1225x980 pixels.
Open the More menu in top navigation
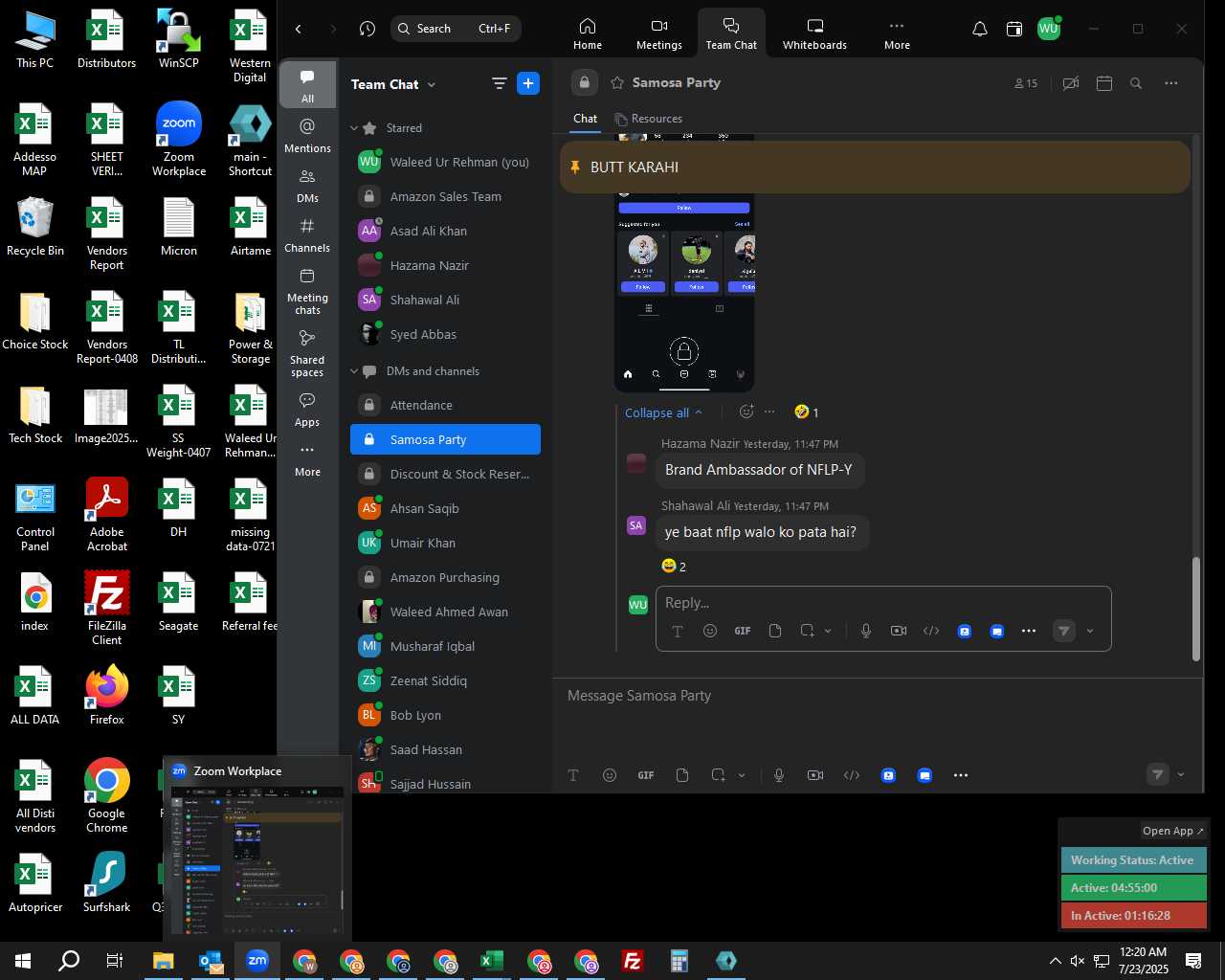(897, 33)
